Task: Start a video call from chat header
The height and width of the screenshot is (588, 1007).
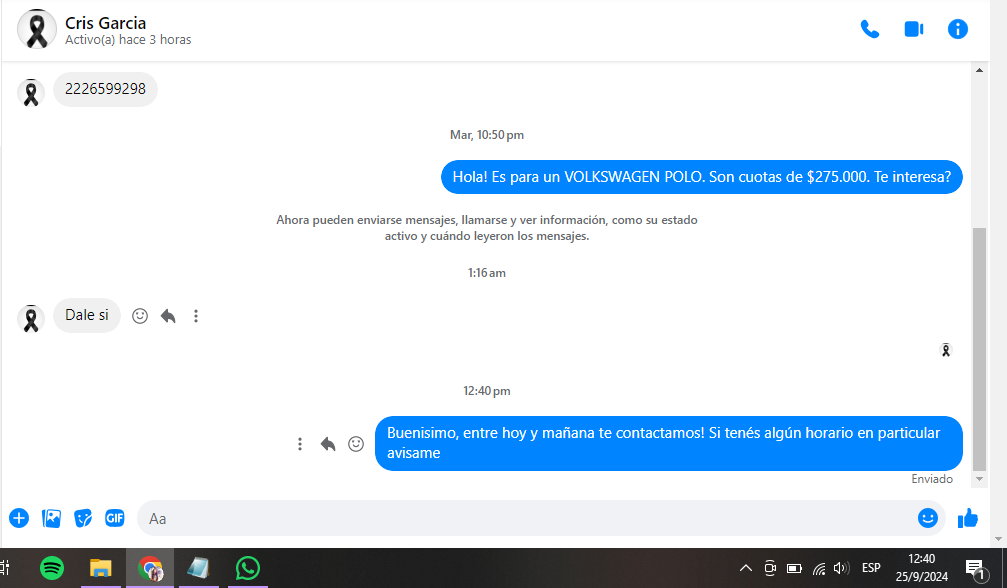Action: 914,30
